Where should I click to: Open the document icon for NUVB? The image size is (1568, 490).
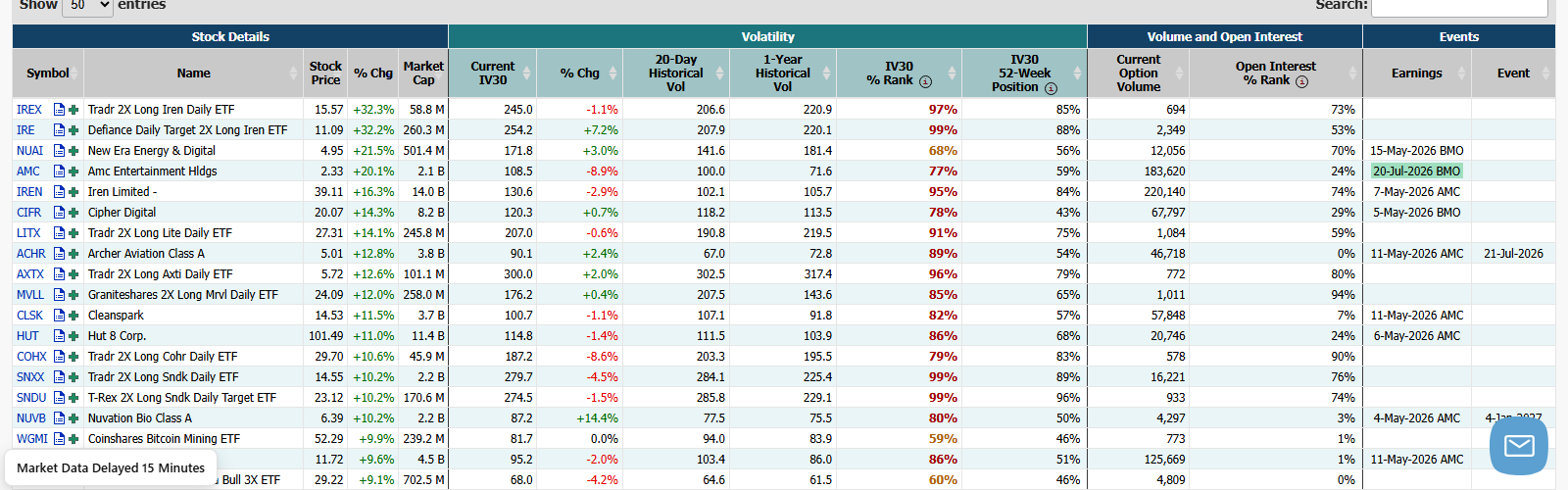pos(59,418)
